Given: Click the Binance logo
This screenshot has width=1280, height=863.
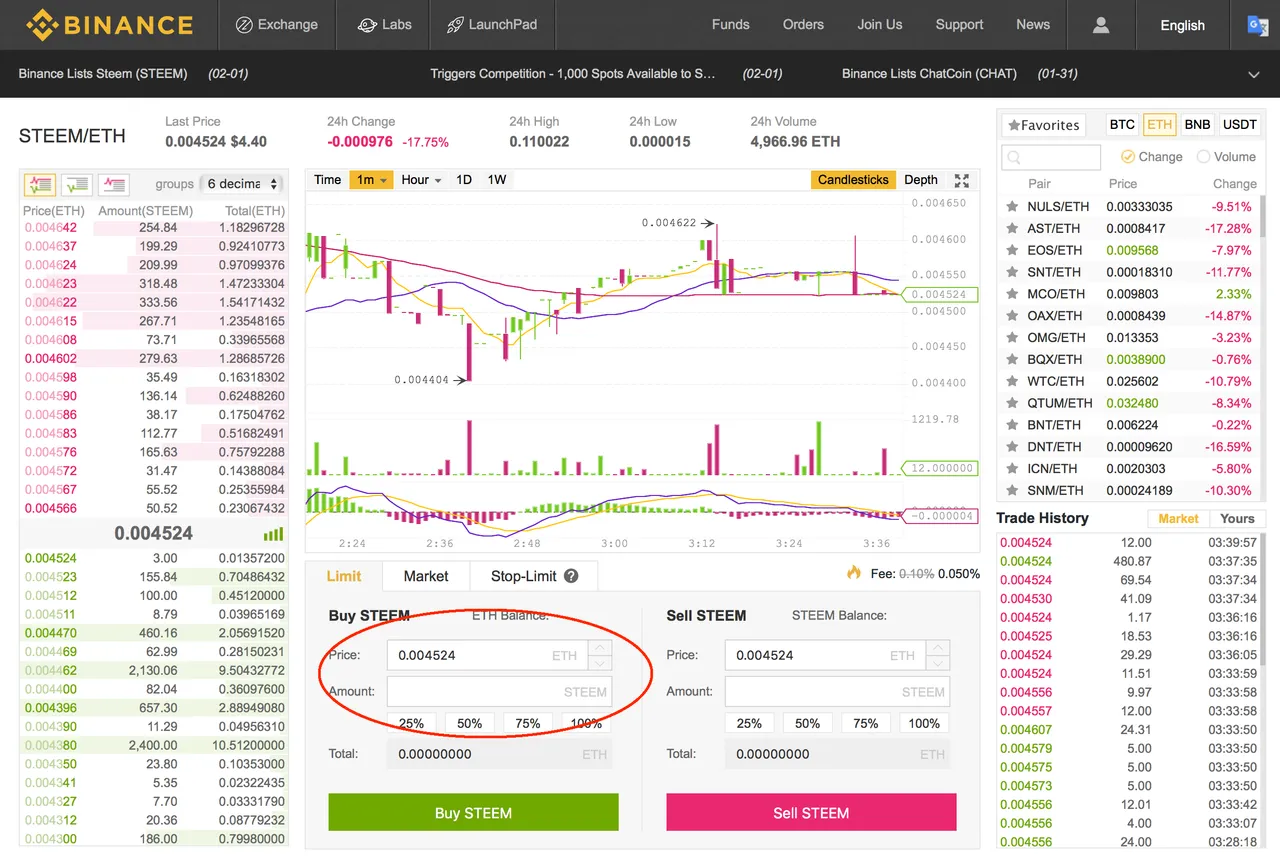Looking at the screenshot, I should click(x=109, y=24).
